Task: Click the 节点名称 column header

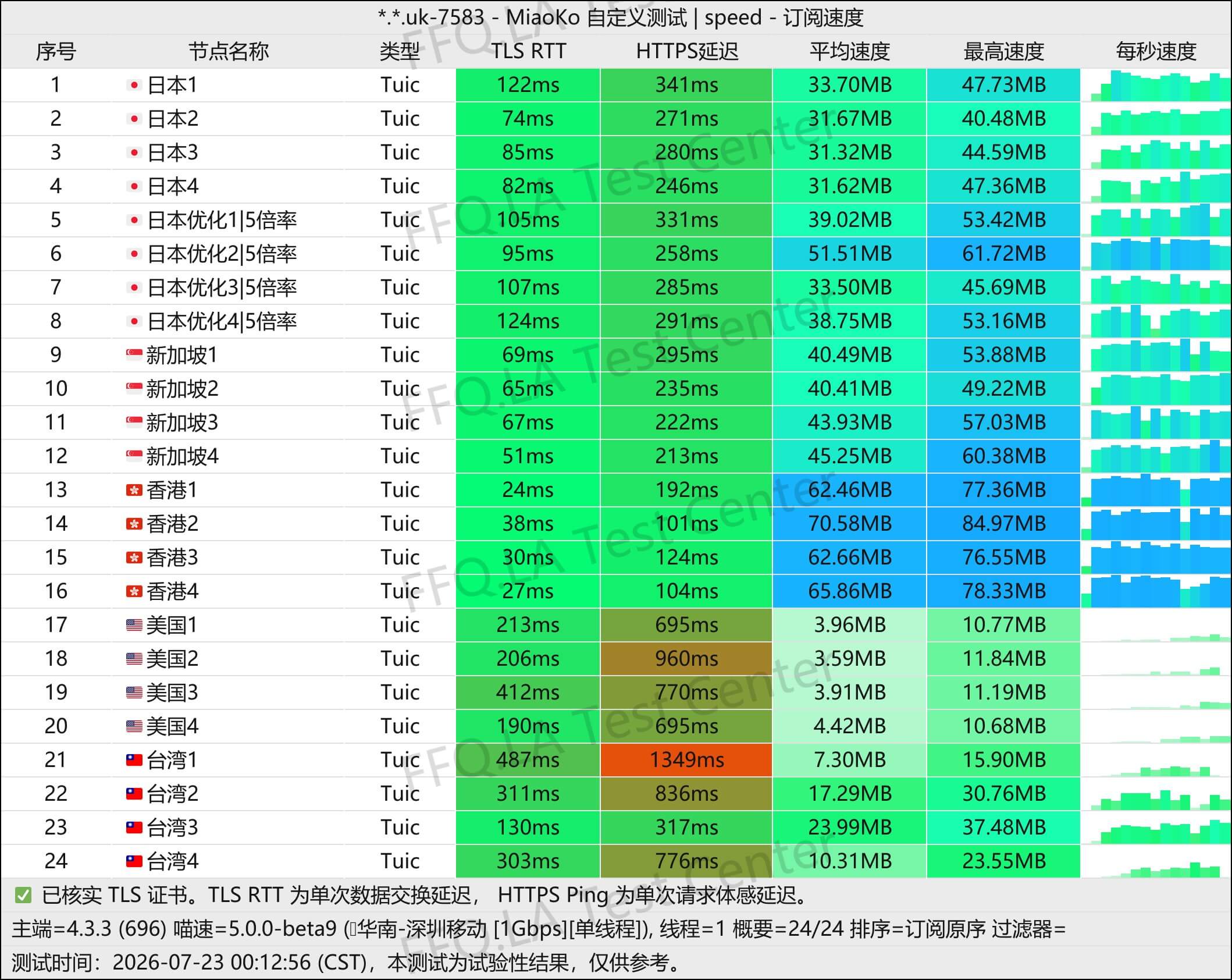Action: [229, 52]
